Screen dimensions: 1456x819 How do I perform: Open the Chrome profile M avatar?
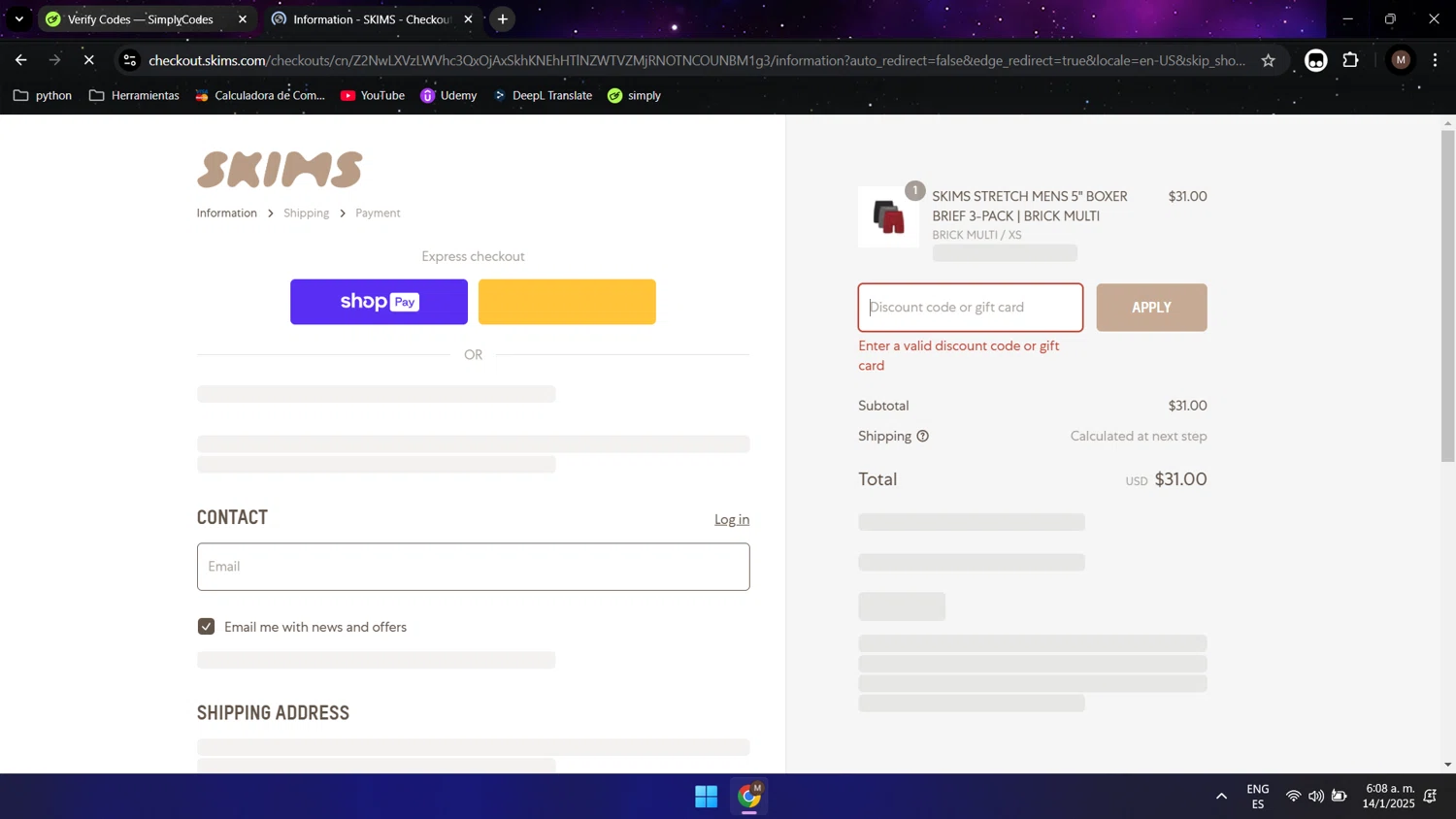(x=1400, y=60)
